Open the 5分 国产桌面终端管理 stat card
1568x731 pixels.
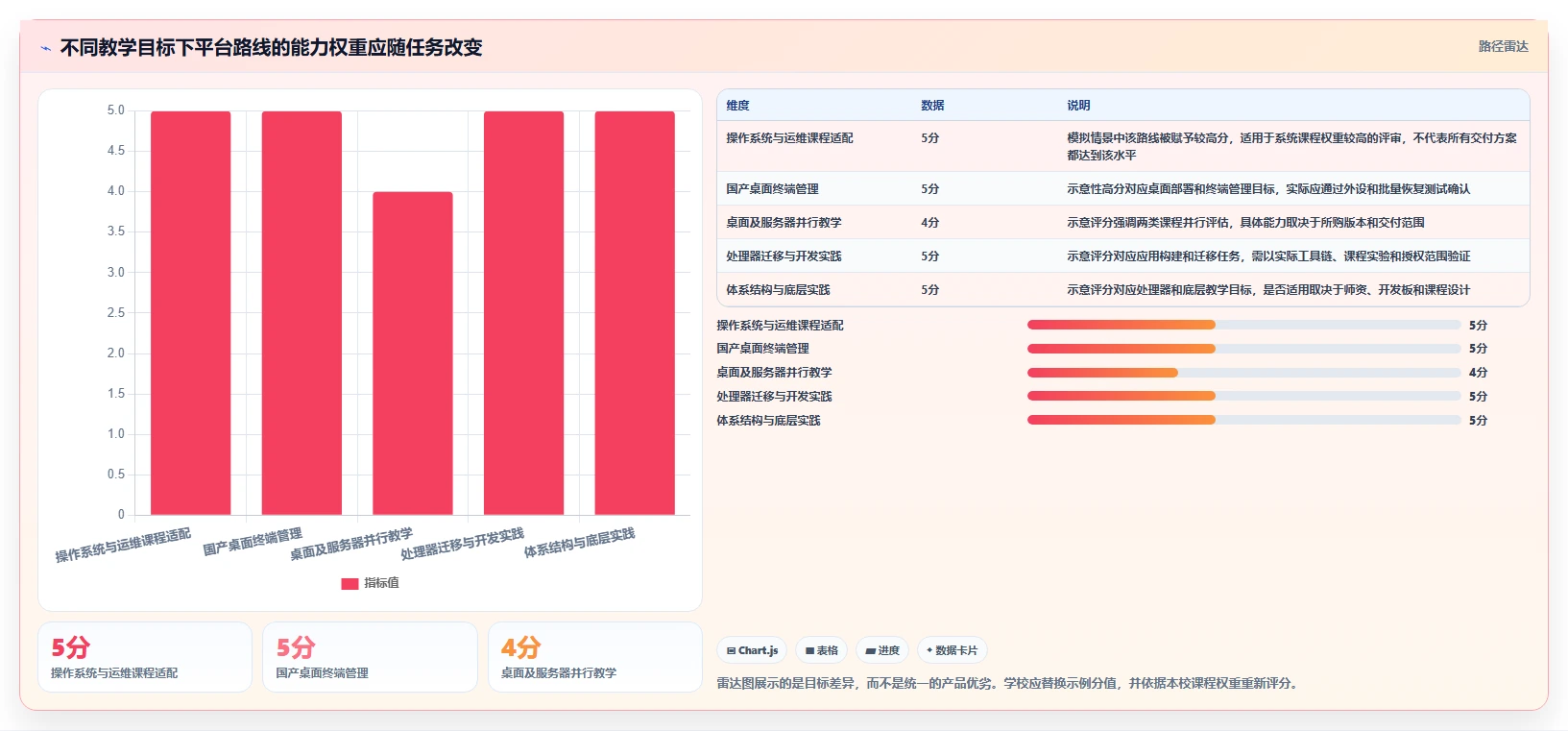[x=370, y=657]
